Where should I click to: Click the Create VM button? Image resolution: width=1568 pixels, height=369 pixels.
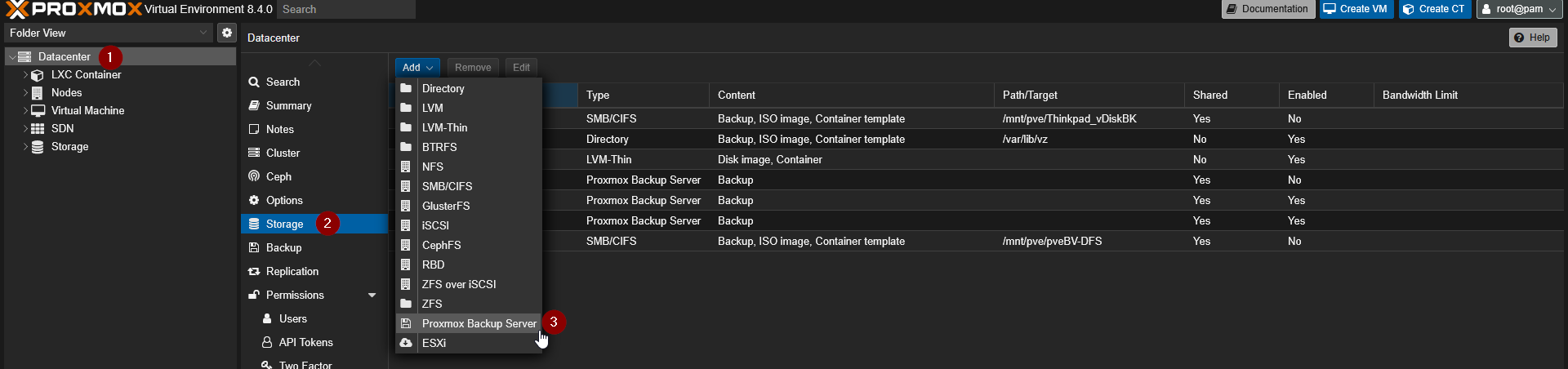click(x=1356, y=9)
